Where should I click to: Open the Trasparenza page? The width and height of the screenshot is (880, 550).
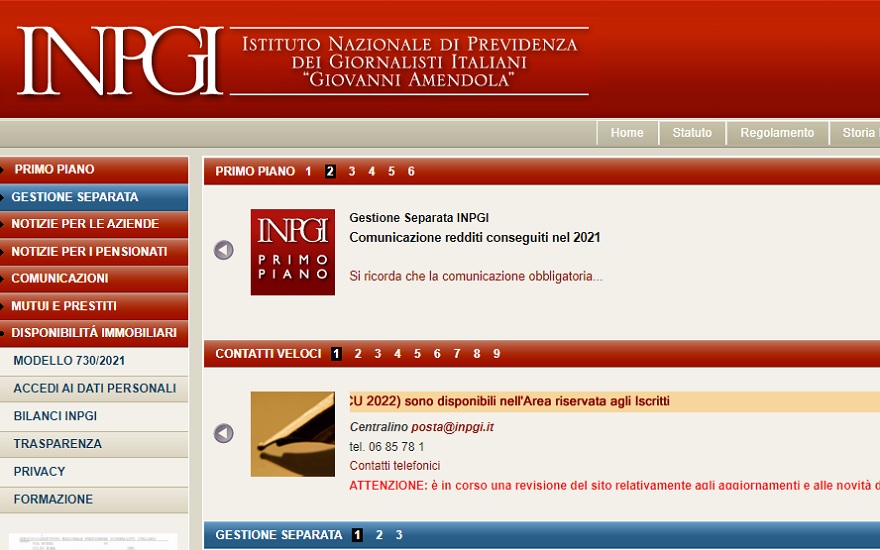coord(94,444)
